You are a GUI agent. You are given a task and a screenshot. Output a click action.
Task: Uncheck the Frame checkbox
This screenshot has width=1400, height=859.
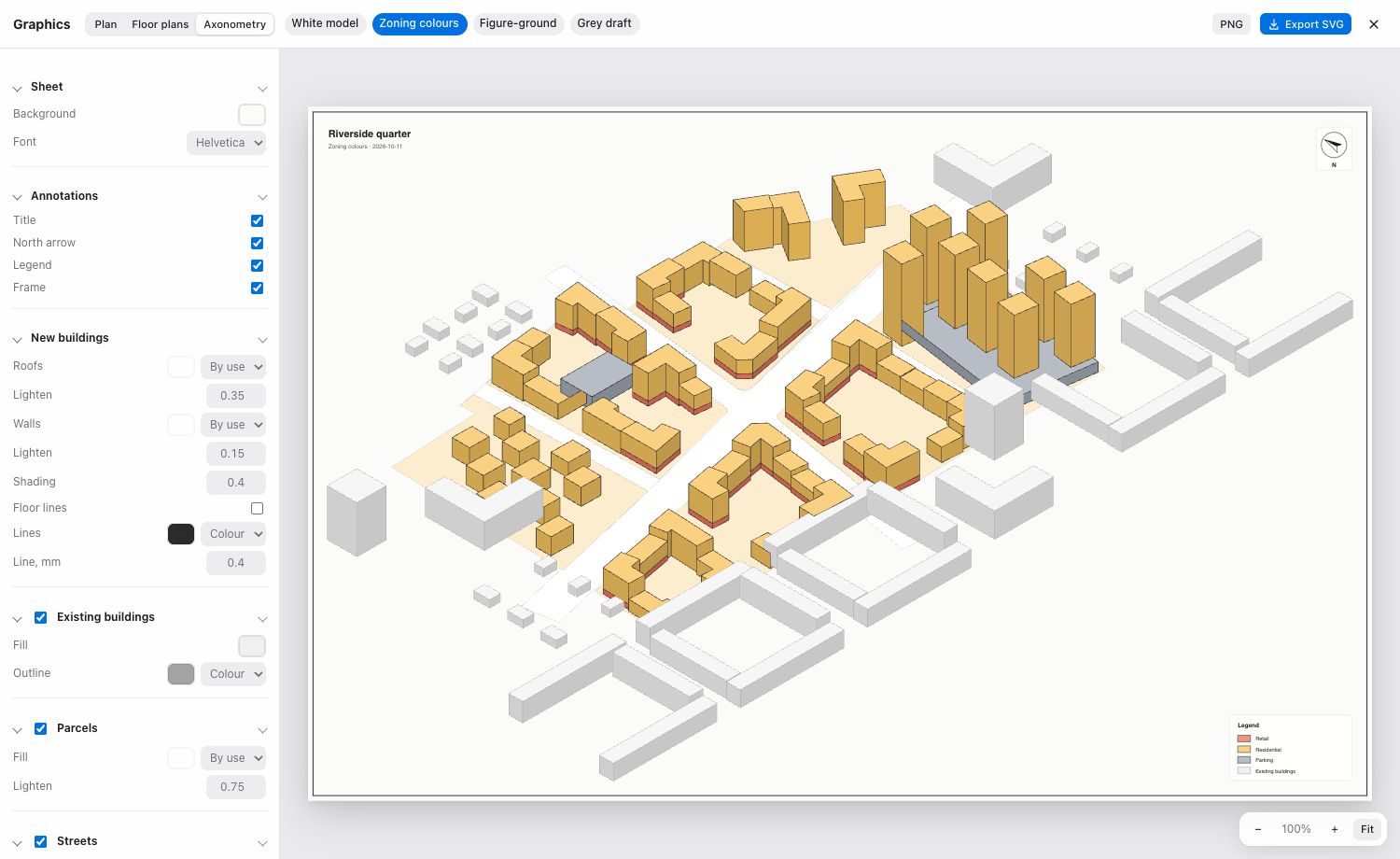(257, 288)
